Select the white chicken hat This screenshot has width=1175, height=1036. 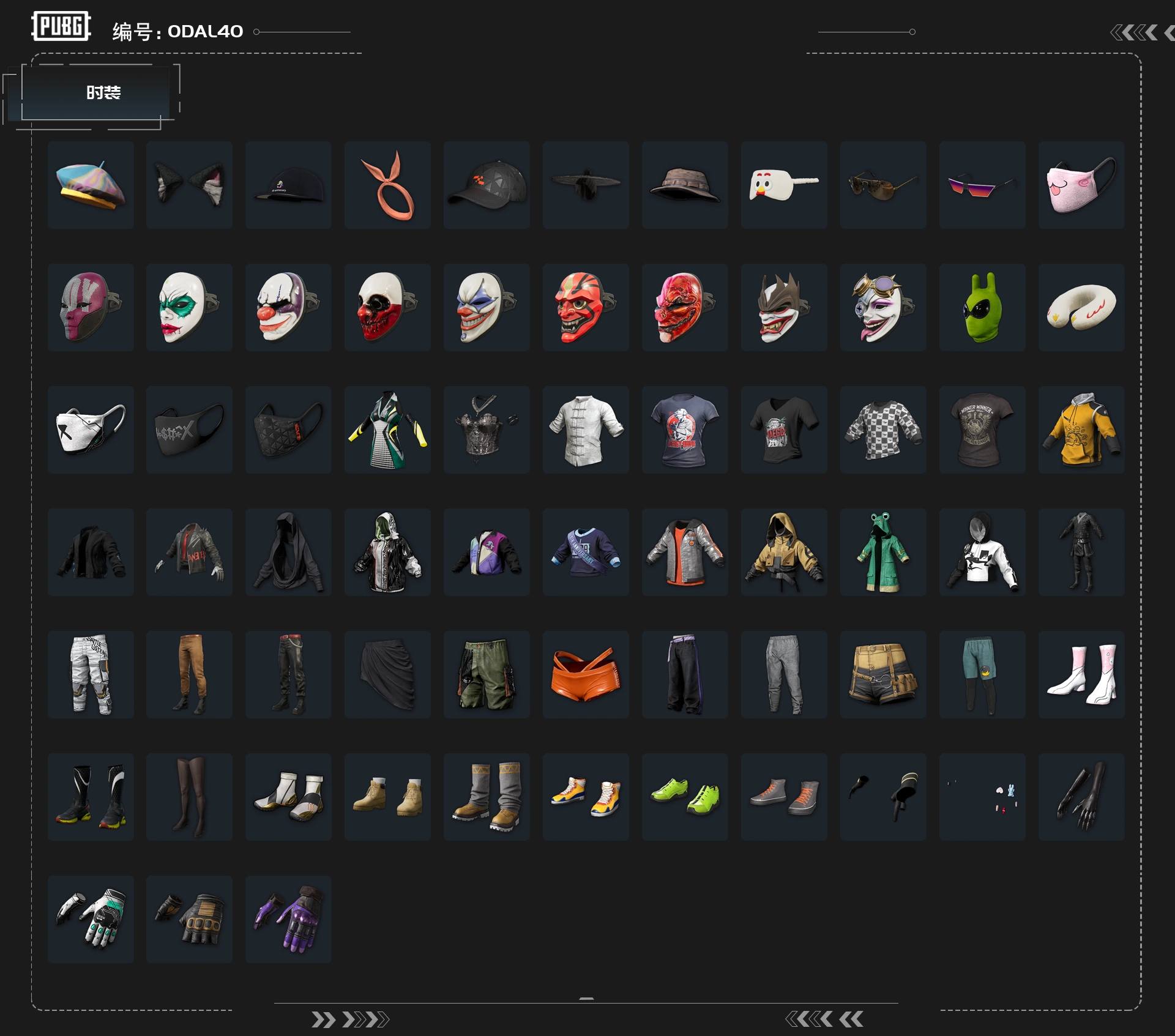point(784,185)
